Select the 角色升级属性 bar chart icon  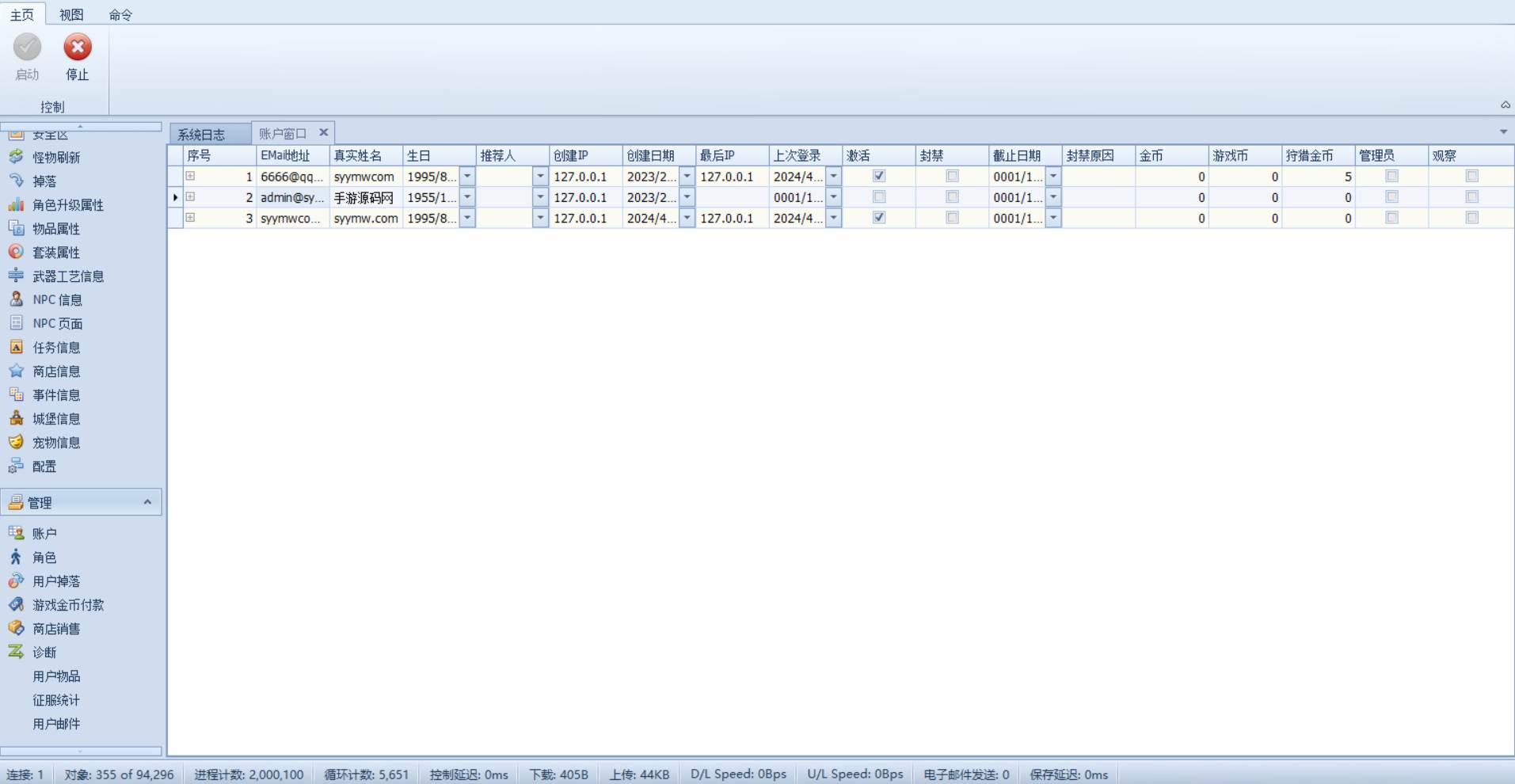pyautogui.click(x=16, y=204)
